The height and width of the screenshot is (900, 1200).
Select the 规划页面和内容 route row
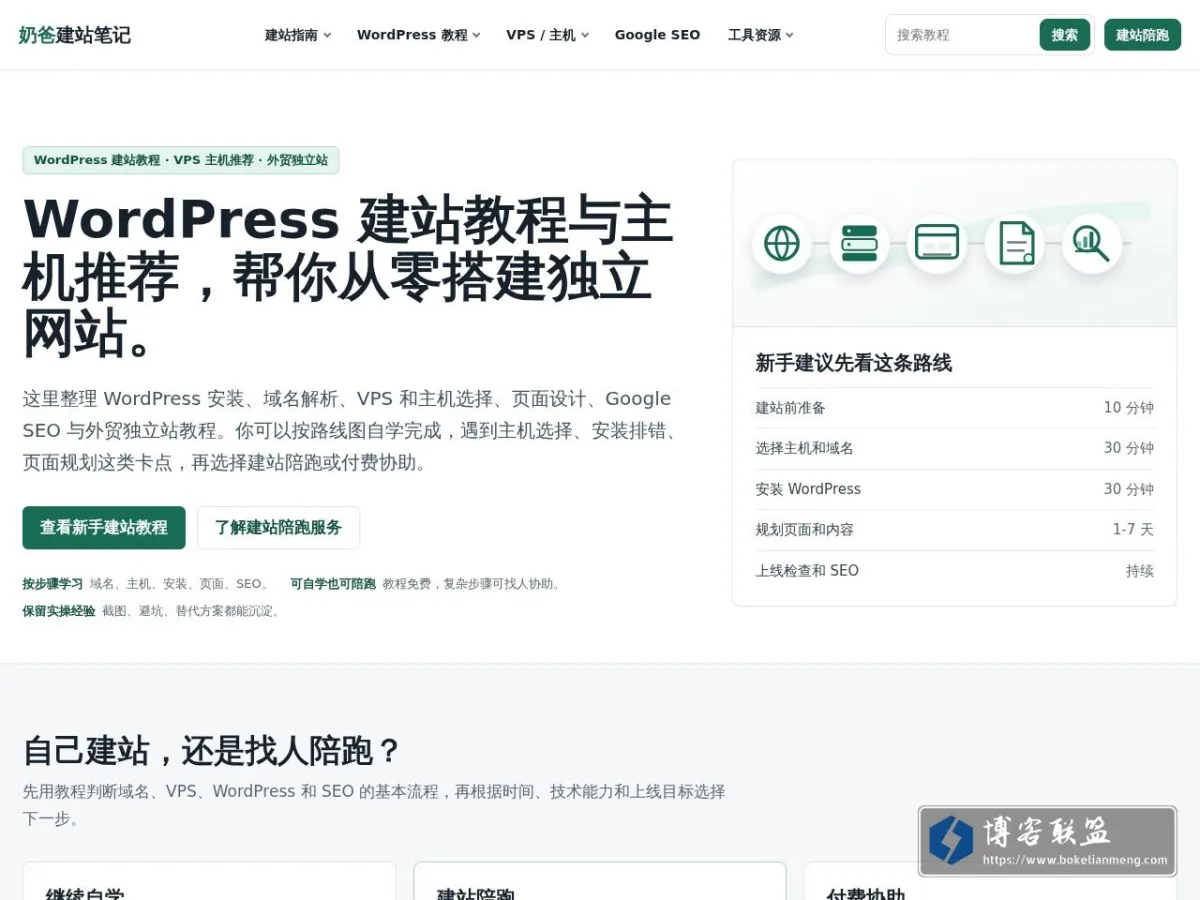point(954,530)
